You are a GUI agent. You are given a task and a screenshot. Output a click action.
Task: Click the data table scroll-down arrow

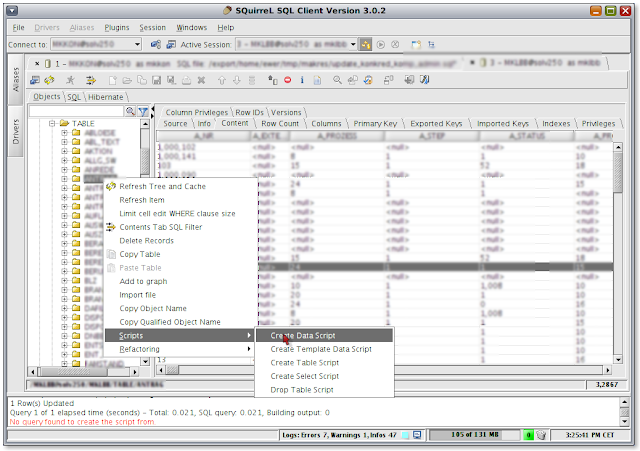(x=618, y=360)
